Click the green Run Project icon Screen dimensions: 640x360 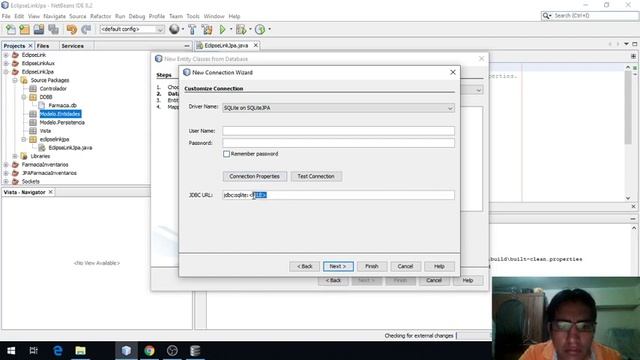[222, 29]
